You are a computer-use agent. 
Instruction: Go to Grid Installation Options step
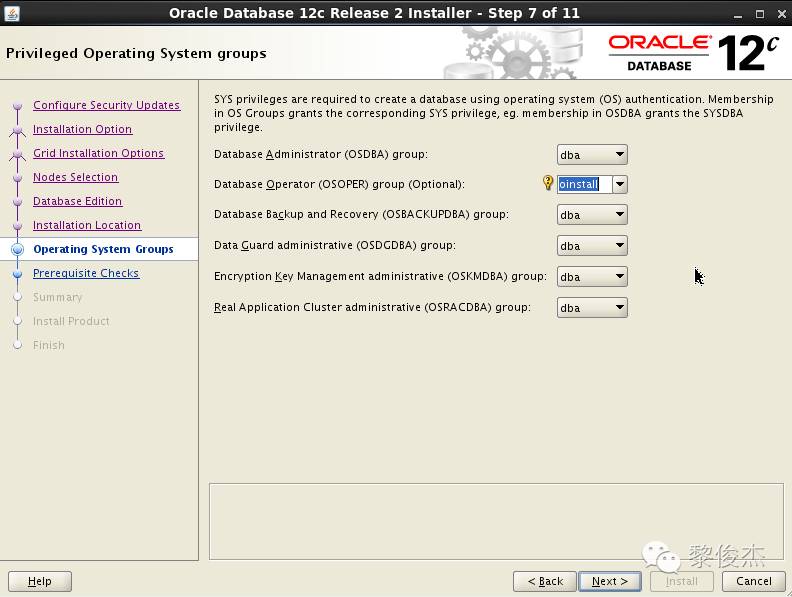point(98,153)
